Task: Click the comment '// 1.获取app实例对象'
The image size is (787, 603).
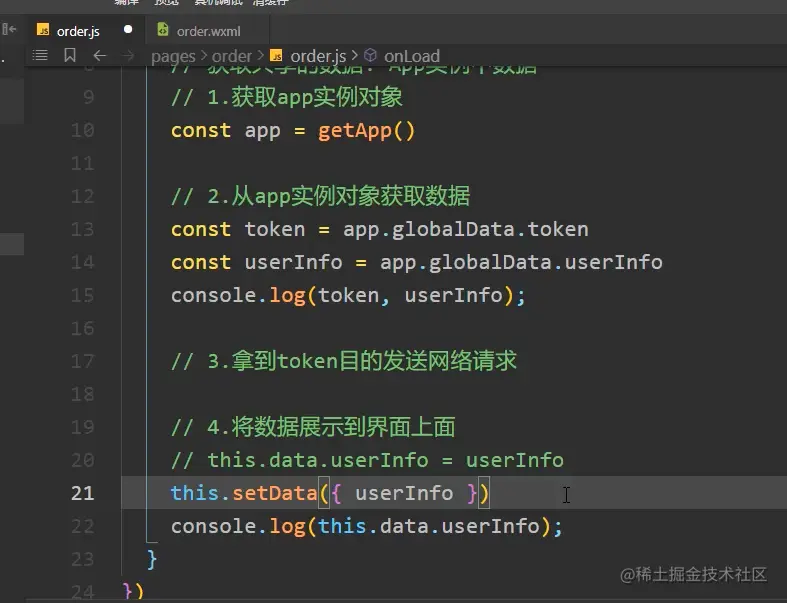Action: click(x=287, y=97)
